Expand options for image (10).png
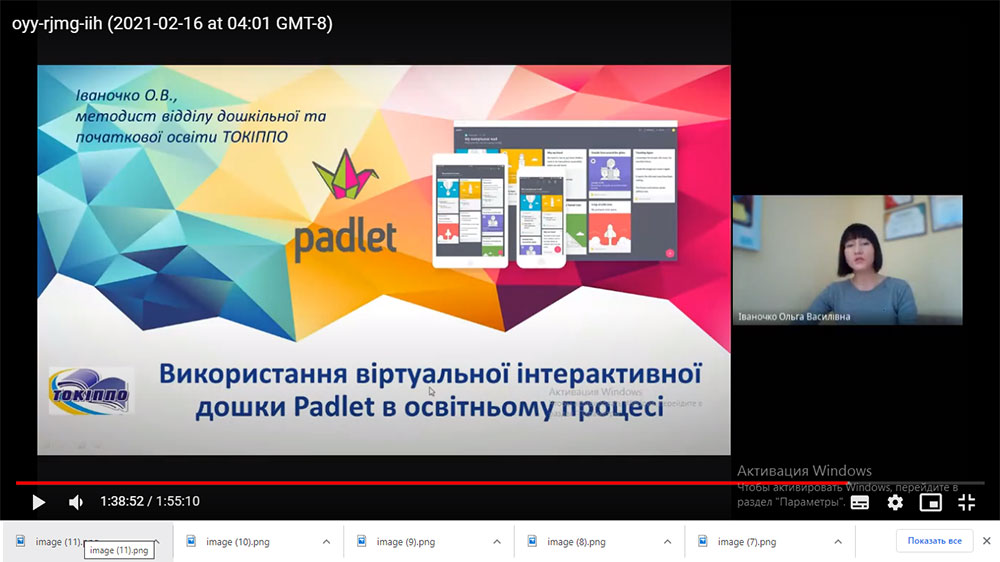The width and height of the screenshot is (1000, 562). 327,542
